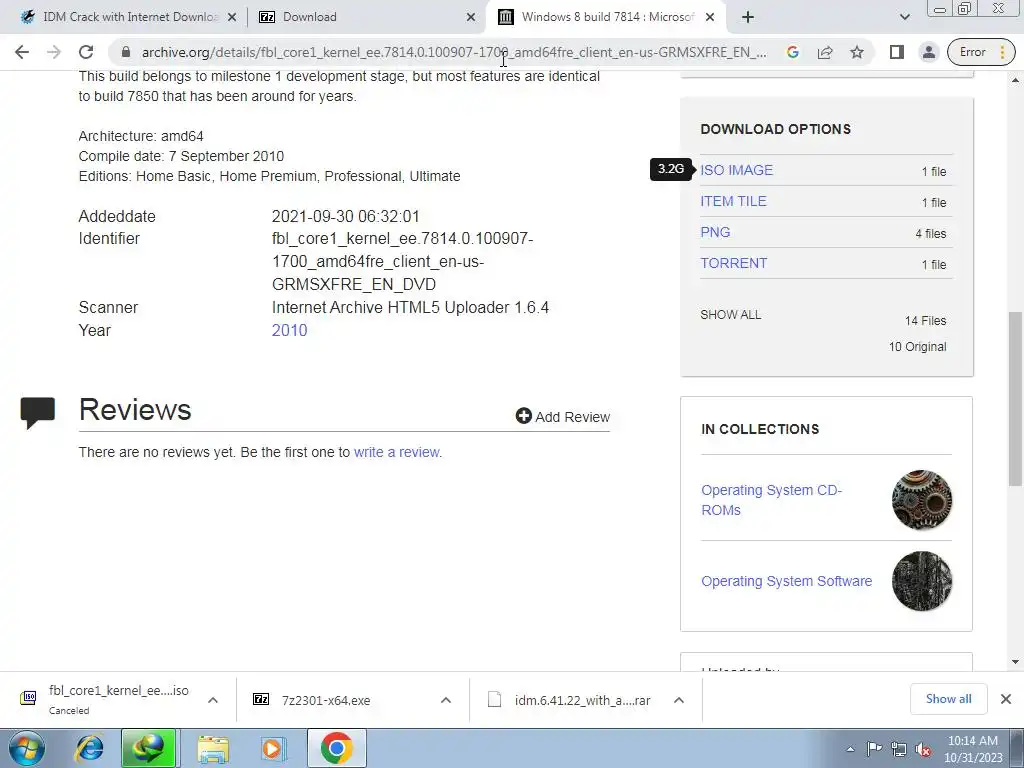Open the tab search dropdown chevron
Screen dimensions: 1024x768
pos(904,17)
